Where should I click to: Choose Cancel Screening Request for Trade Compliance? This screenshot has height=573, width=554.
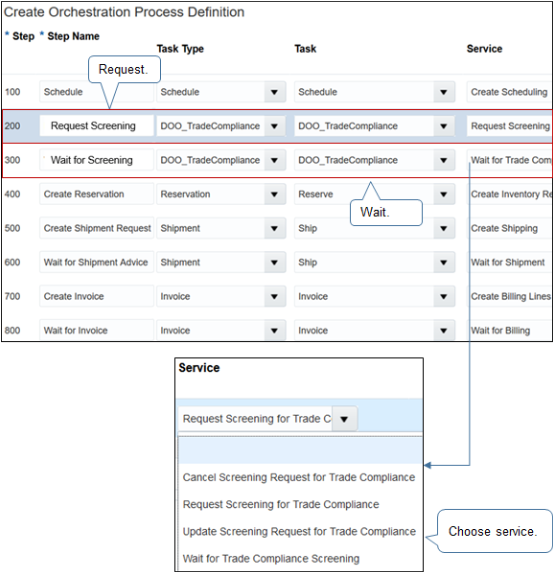click(299, 477)
